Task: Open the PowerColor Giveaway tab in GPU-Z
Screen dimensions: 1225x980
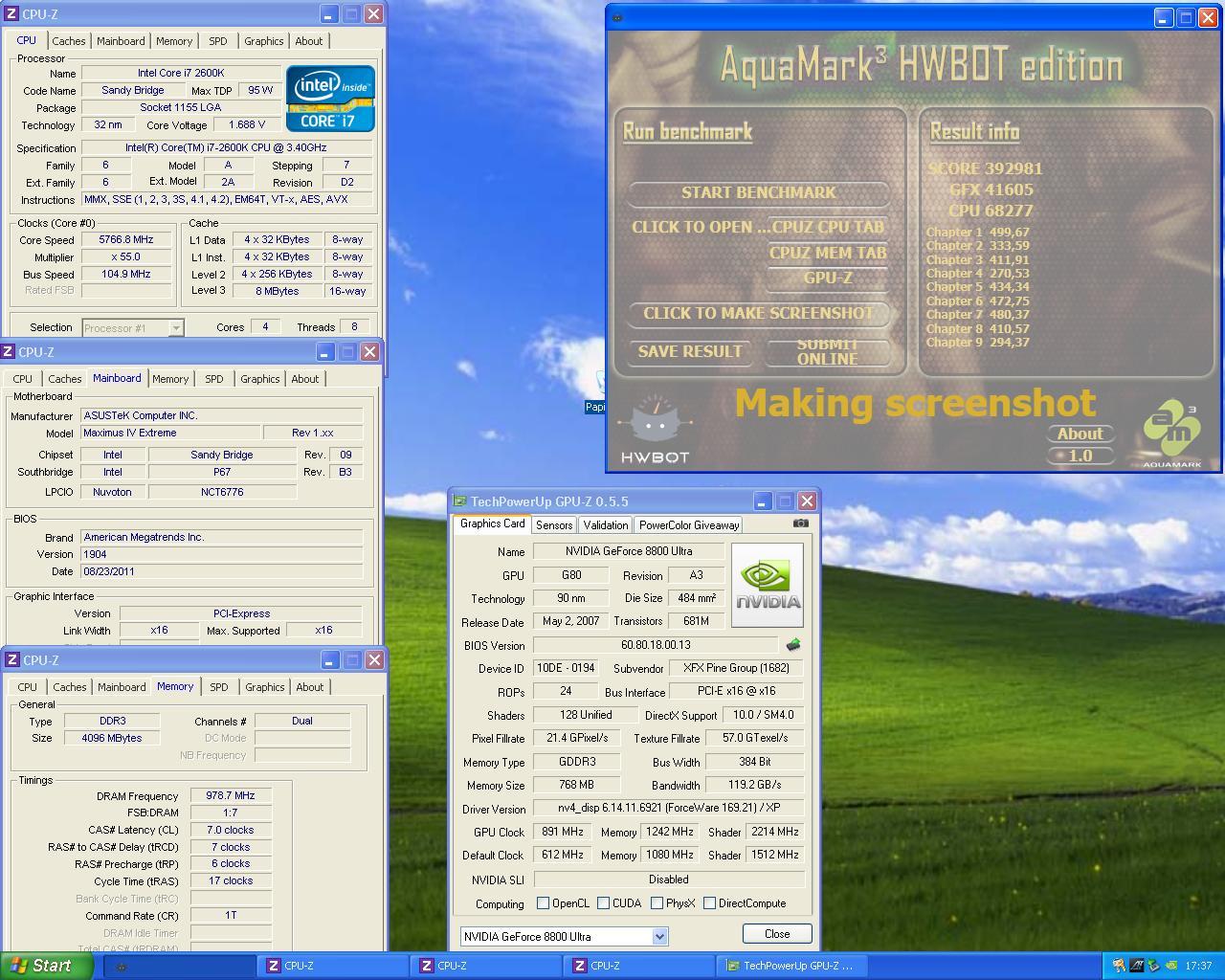Action: pyautogui.click(x=689, y=524)
